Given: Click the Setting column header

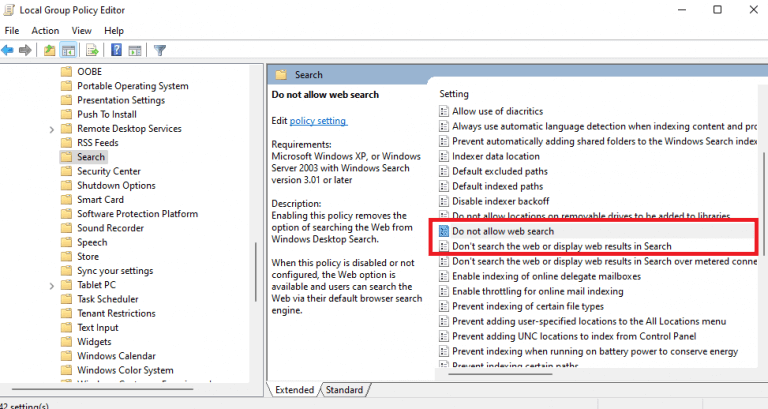Looking at the screenshot, I should point(454,94).
